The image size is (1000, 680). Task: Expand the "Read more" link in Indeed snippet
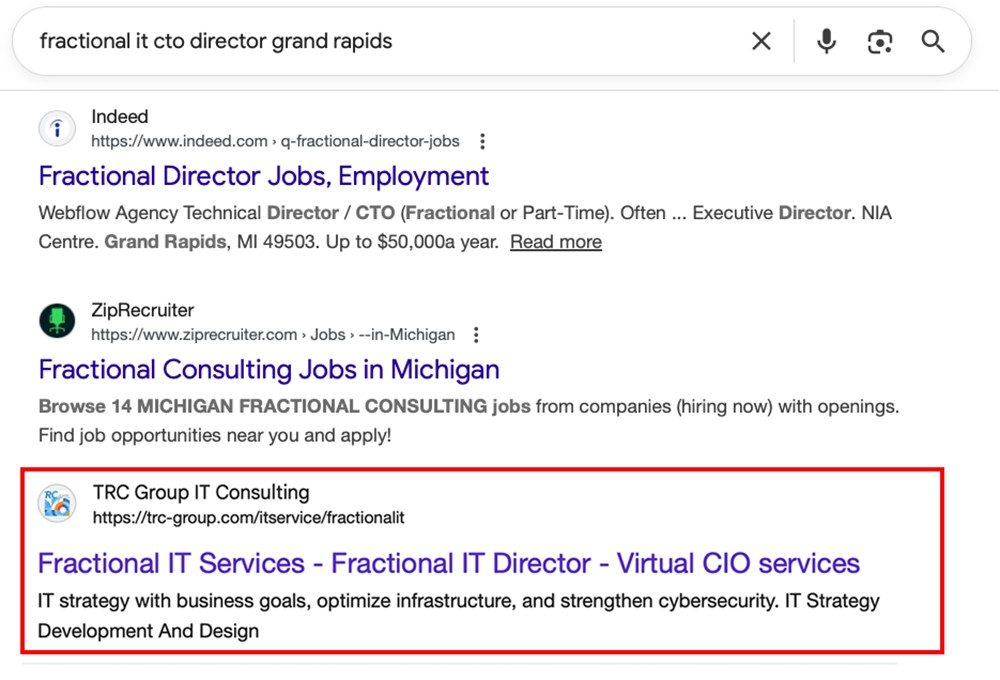(x=556, y=242)
